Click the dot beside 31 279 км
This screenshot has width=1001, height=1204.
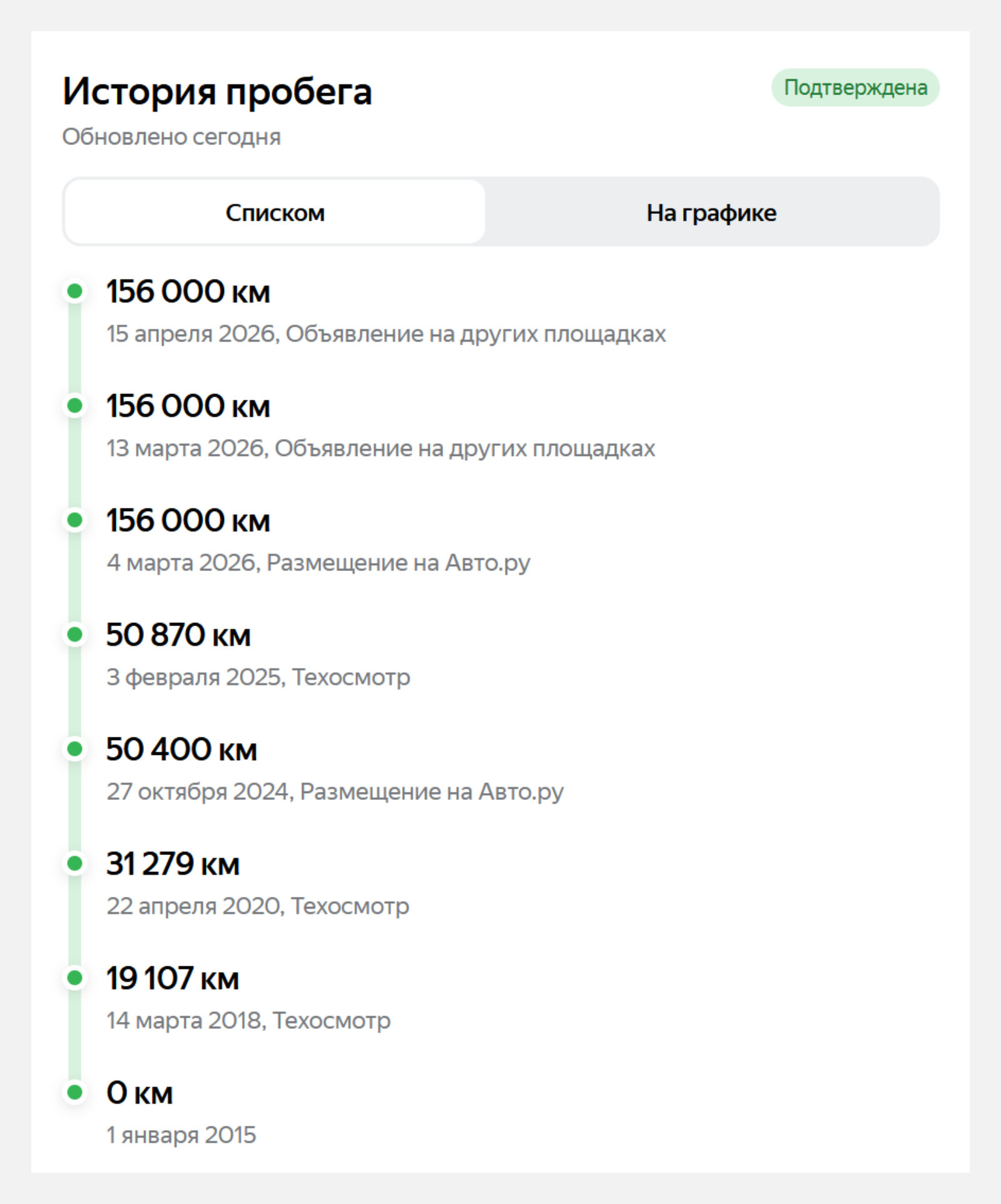(75, 863)
